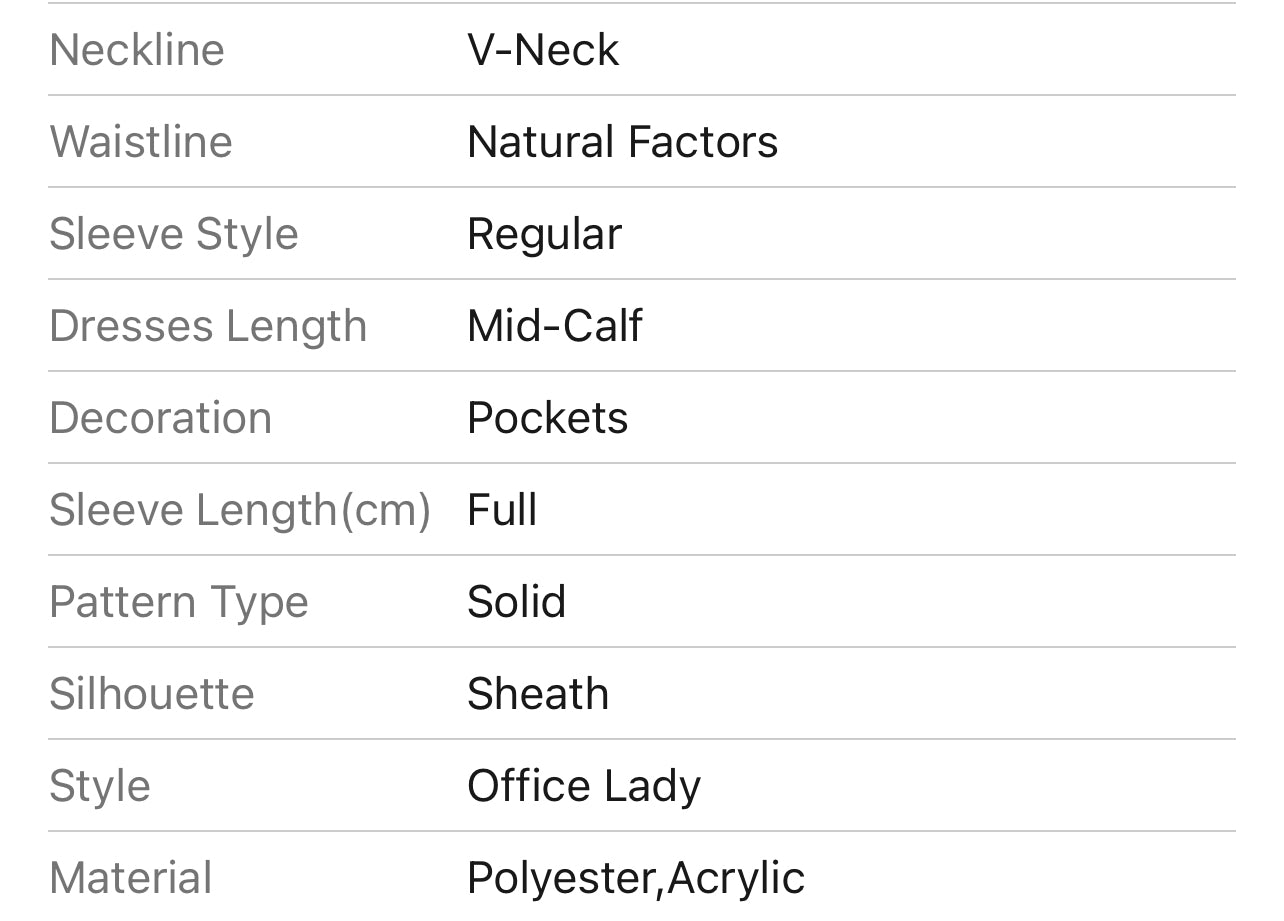The image size is (1284, 921).
Task: Click the Style attribute label
Action: (x=100, y=786)
